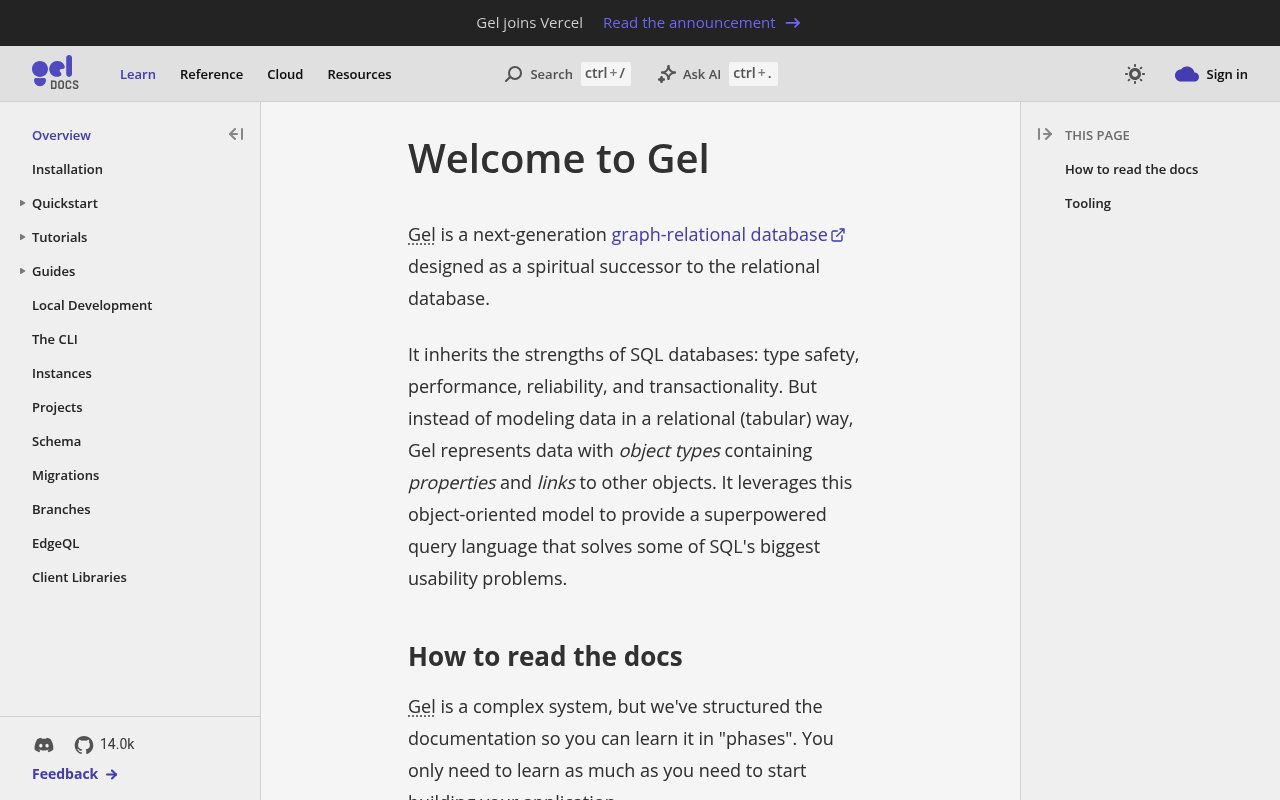Click the Ask AI button label
Image resolution: width=1280 pixels, height=800 pixels.
pyautogui.click(x=702, y=74)
